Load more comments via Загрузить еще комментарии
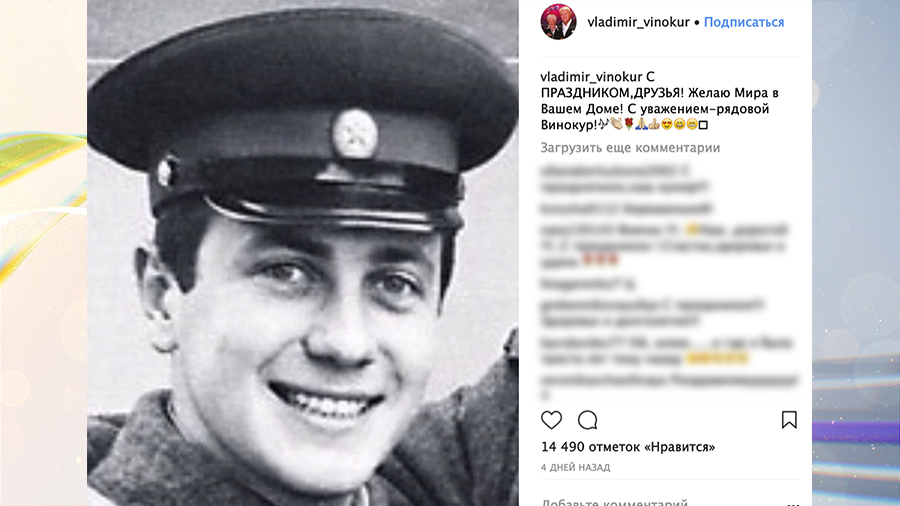 (x=630, y=147)
